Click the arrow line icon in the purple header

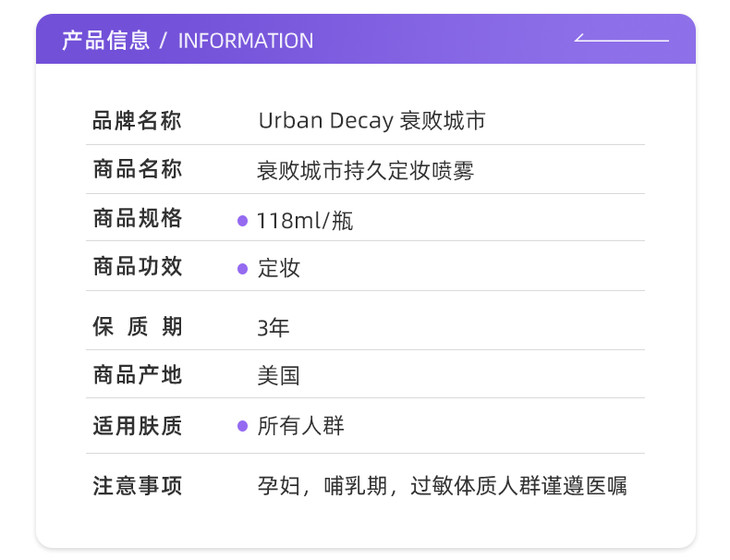pos(621,40)
